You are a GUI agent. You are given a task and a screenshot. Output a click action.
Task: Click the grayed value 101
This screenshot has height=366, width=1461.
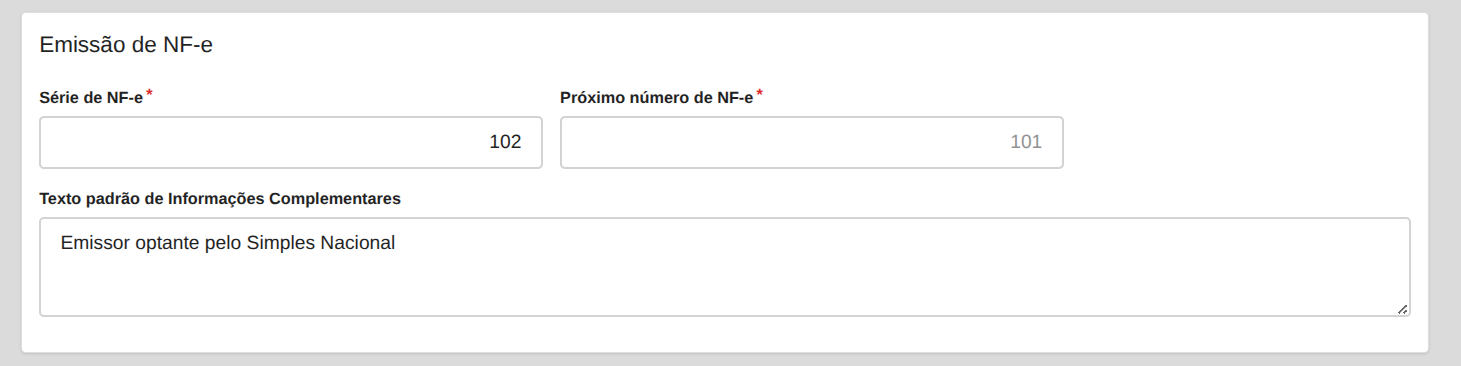point(1026,142)
